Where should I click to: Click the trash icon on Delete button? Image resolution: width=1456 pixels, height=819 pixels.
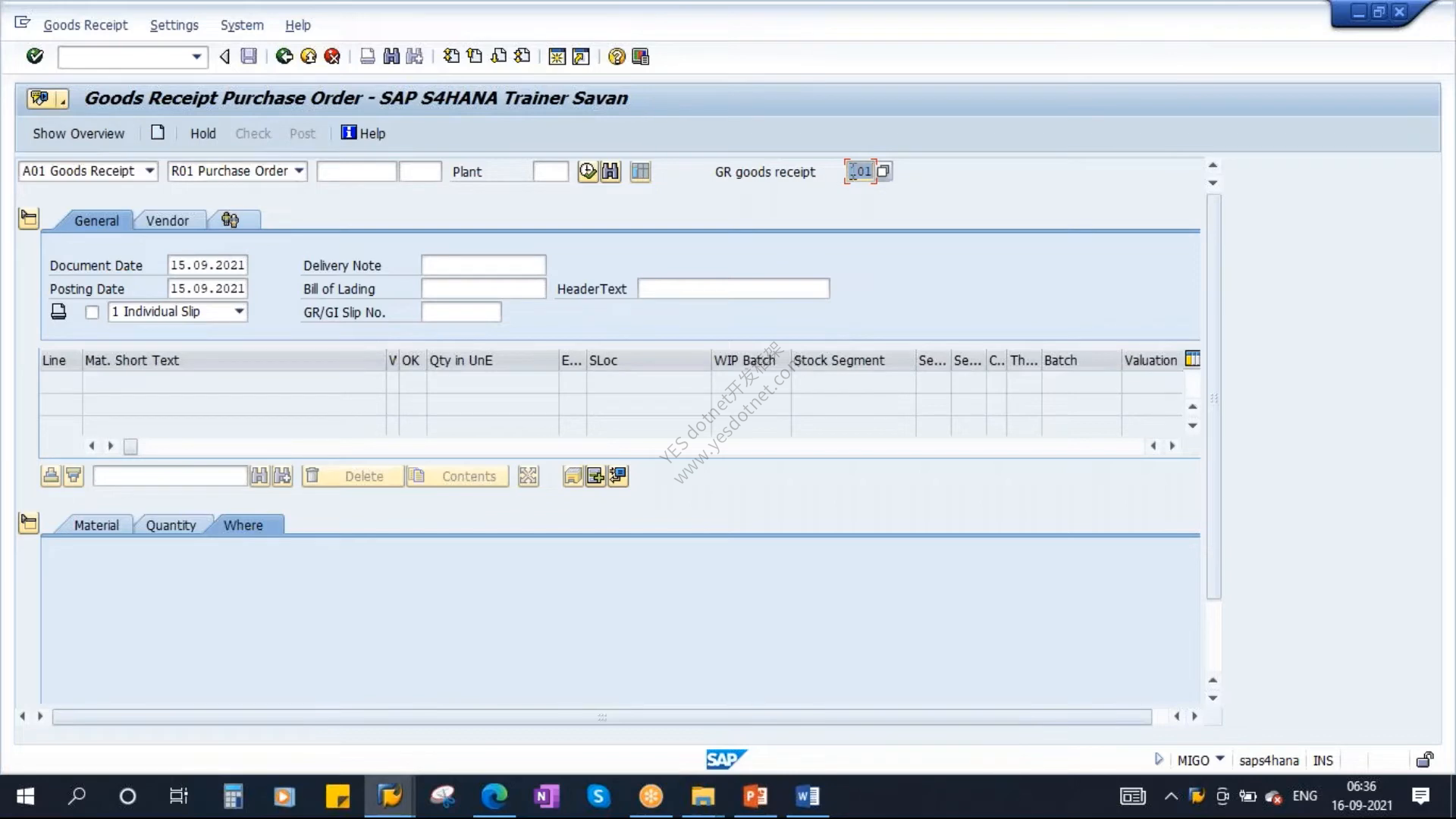[312, 475]
